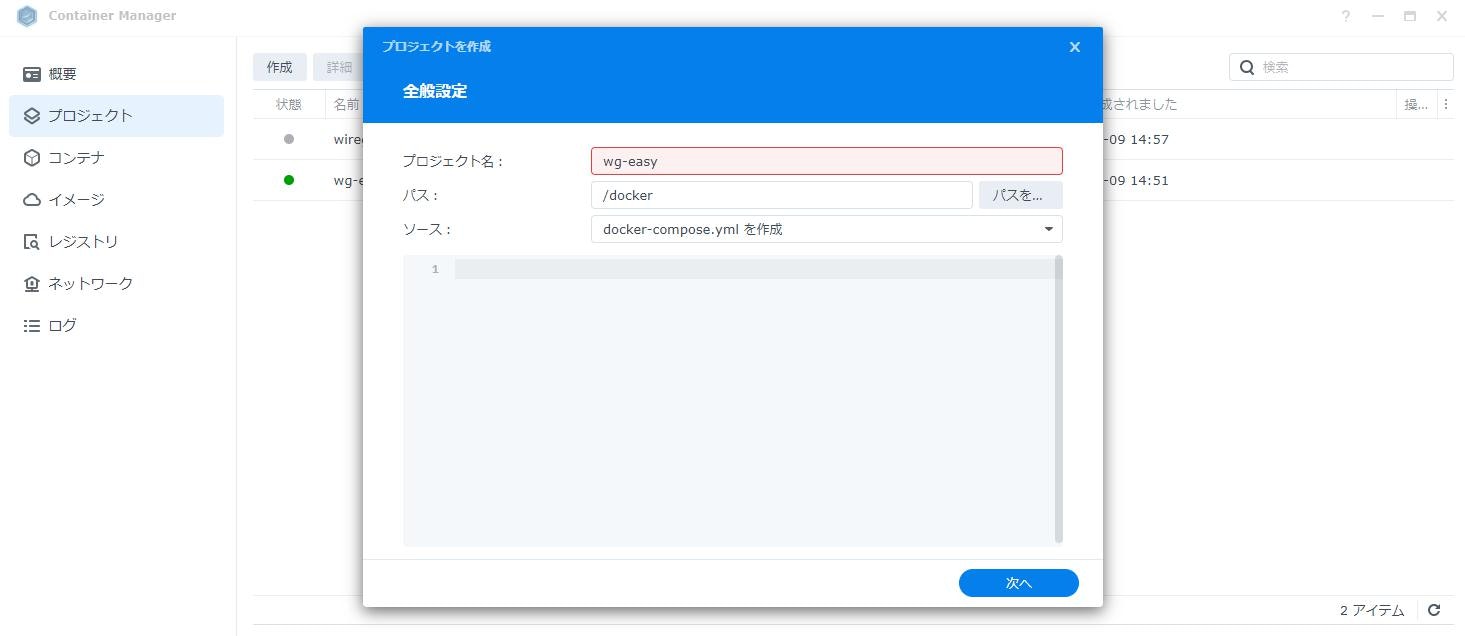This screenshot has height=636, width=1465.
Task: Open イメージ section
Action: (x=116, y=200)
